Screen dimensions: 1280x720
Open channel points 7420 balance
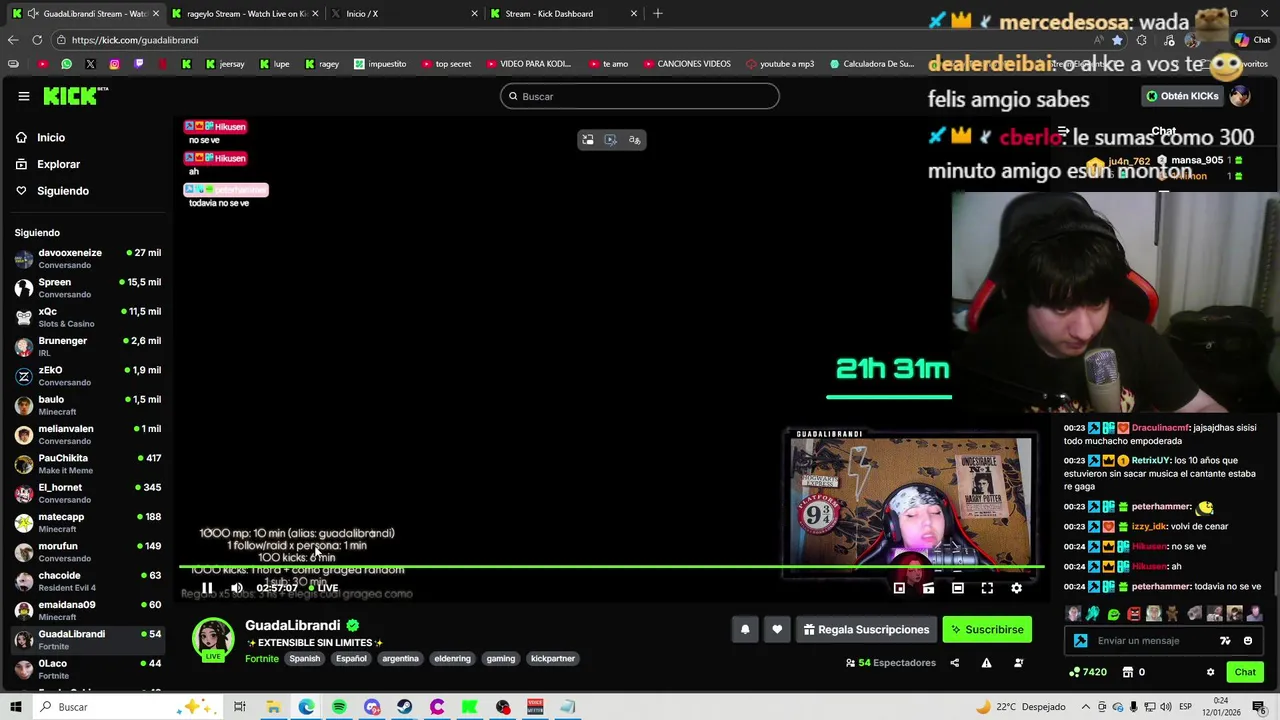(x=1088, y=672)
